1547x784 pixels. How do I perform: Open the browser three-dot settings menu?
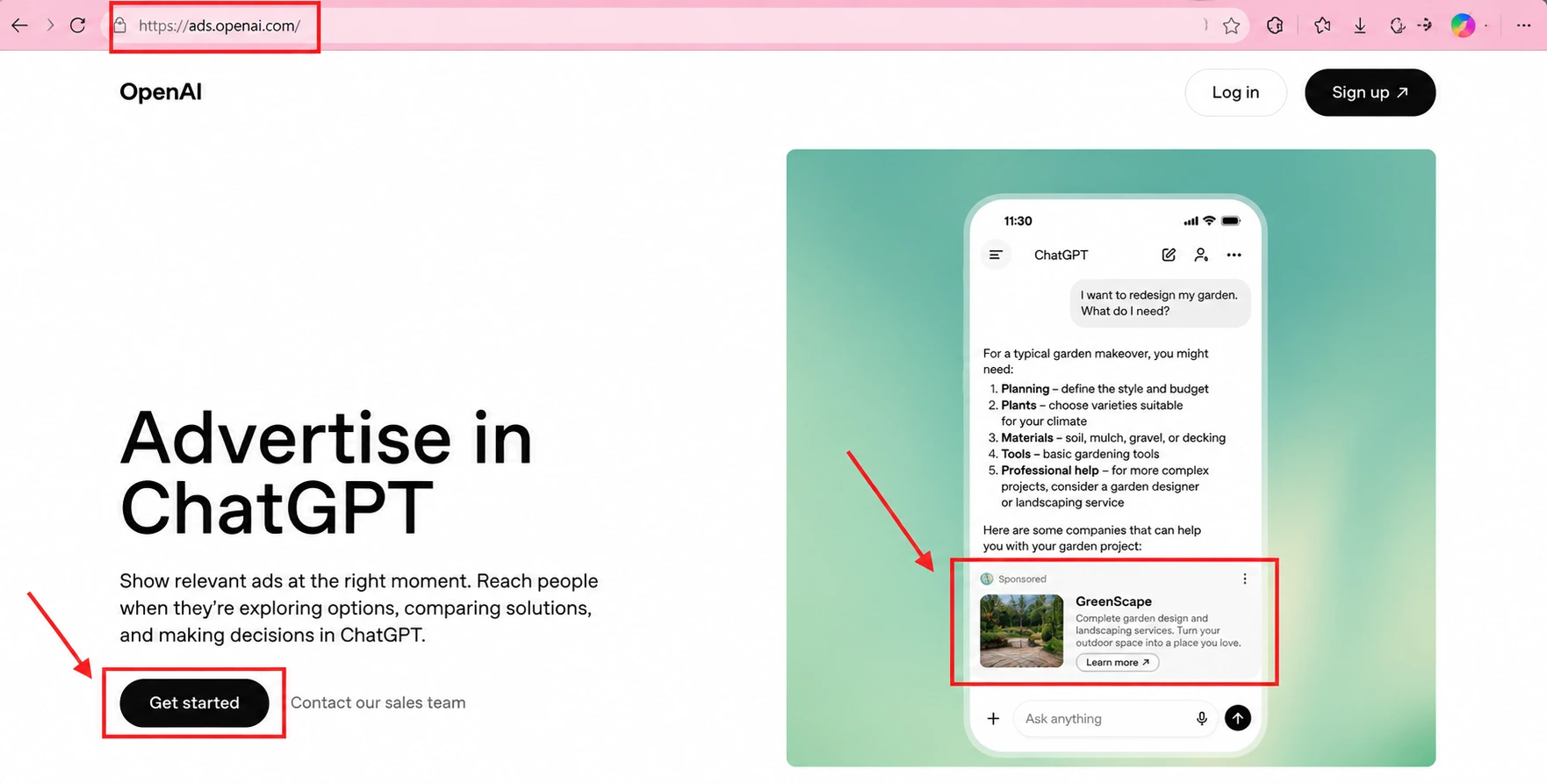(x=1523, y=25)
